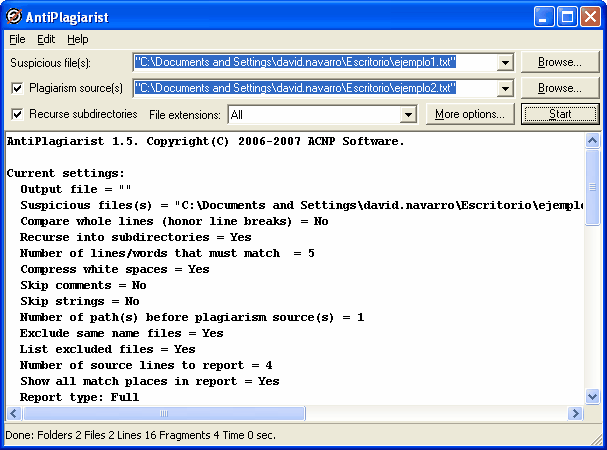607x450 pixels.
Task: Maximize the AntiPlagiarist window
Action: 567,17
